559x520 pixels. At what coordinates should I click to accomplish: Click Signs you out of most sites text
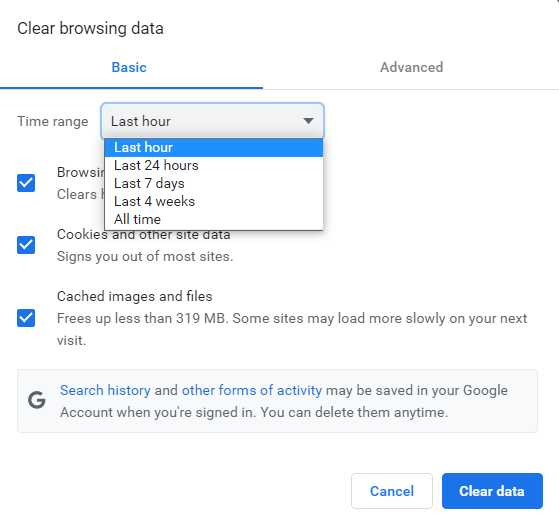click(x=145, y=256)
